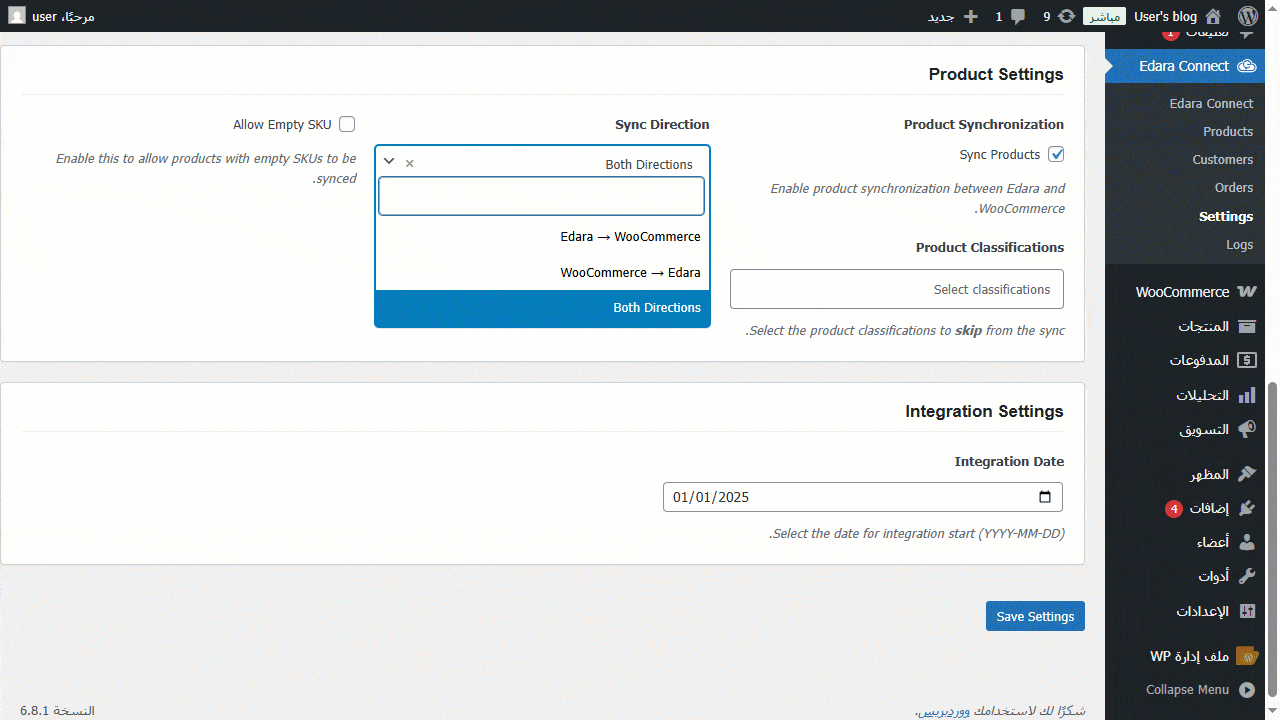This screenshot has width=1280, height=720.
Task: Click the page vertical scrollbar thumb
Action: (x=1273, y=540)
